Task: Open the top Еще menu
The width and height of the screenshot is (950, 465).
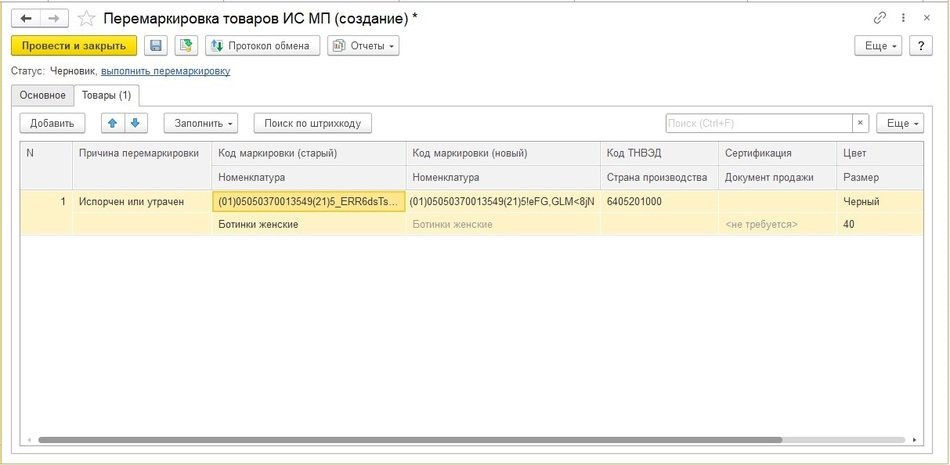Action: pyautogui.click(x=878, y=46)
